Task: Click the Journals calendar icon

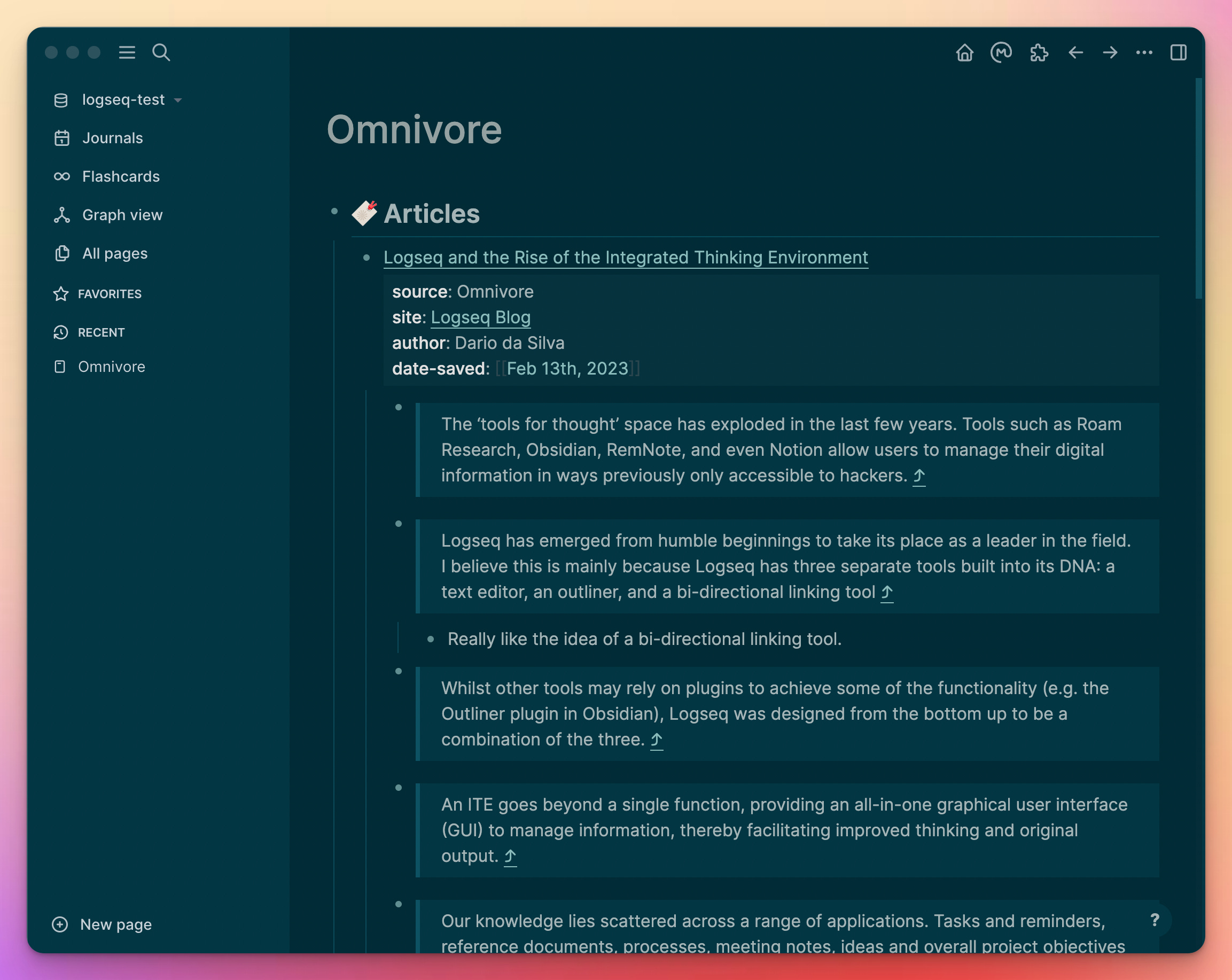Action: coord(62,138)
